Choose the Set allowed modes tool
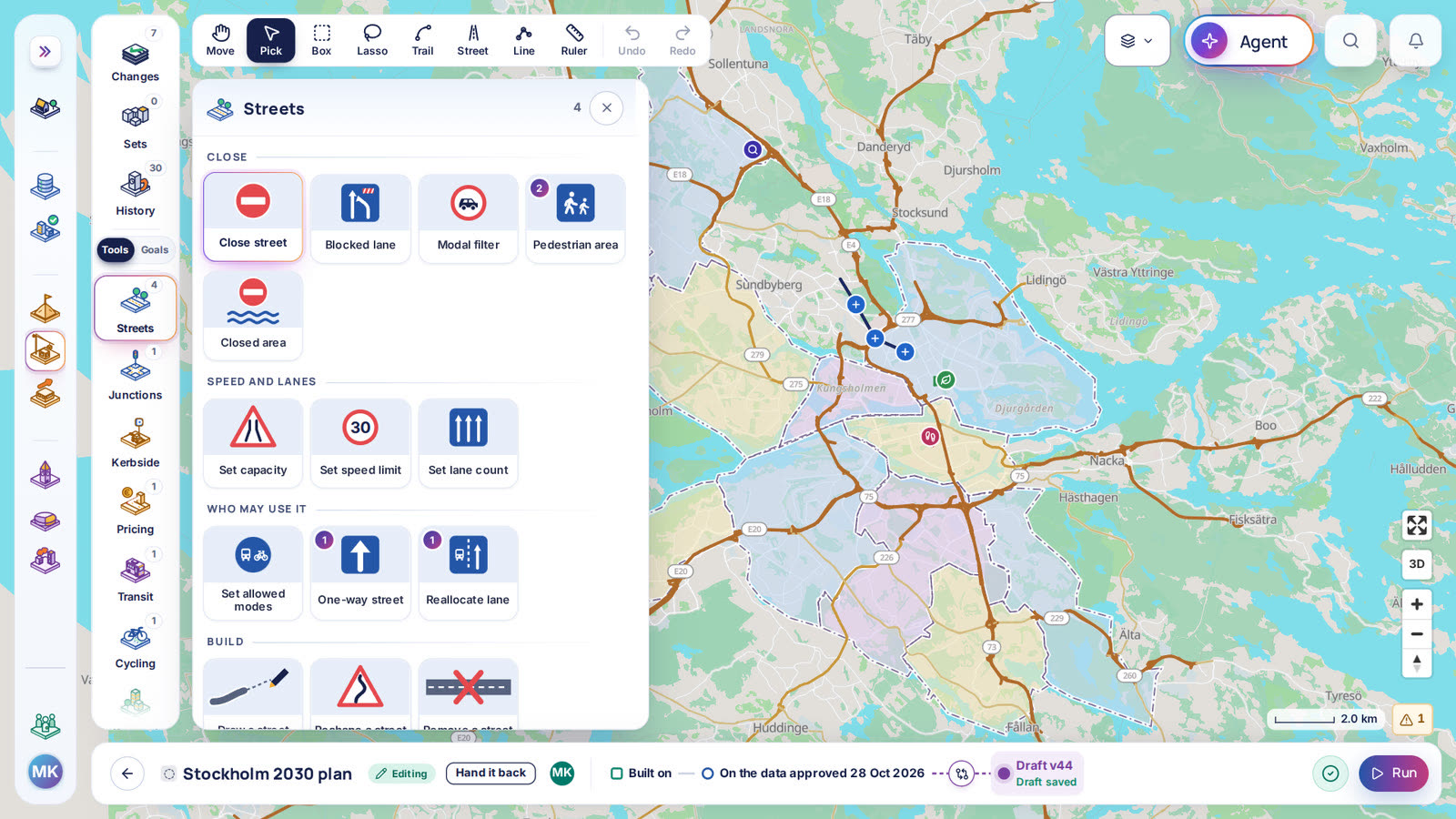This screenshot has width=1456, height=819. [x=253, y=573]
